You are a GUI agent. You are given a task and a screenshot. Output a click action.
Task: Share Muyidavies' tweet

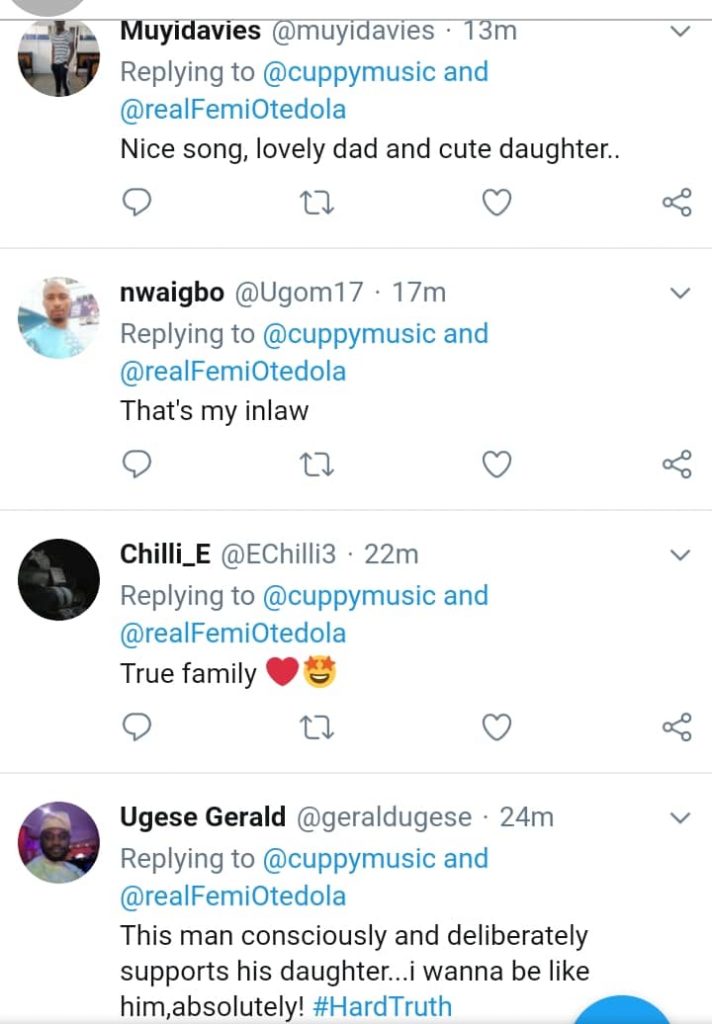677,203
